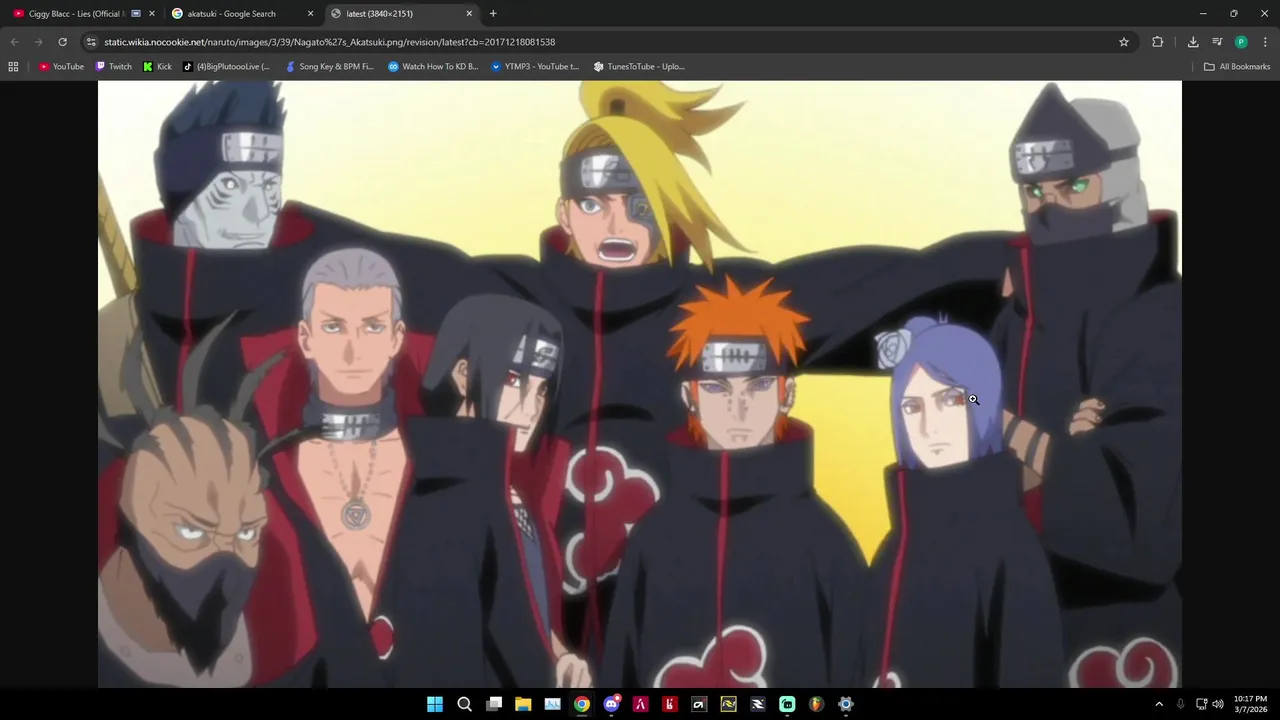Viewport: 1280px width, 720px height.
Task: Zoom into the Akatsuki image
Action: [x=640, y=384]
